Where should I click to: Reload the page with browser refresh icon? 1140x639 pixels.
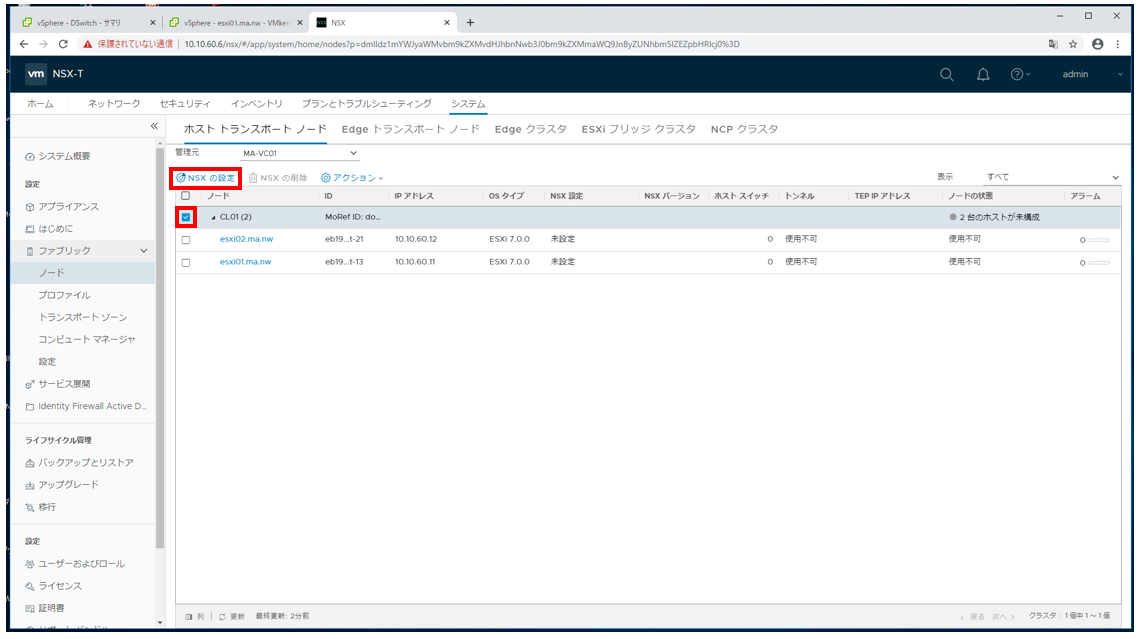(x=63, y=44)
